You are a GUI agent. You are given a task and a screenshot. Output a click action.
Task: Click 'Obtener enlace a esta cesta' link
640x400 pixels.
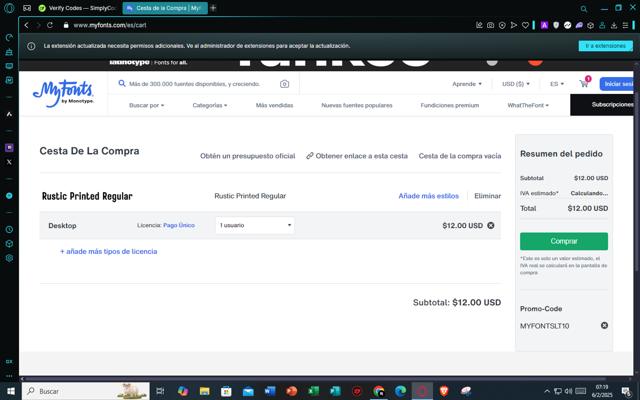[x=357, y=156]
